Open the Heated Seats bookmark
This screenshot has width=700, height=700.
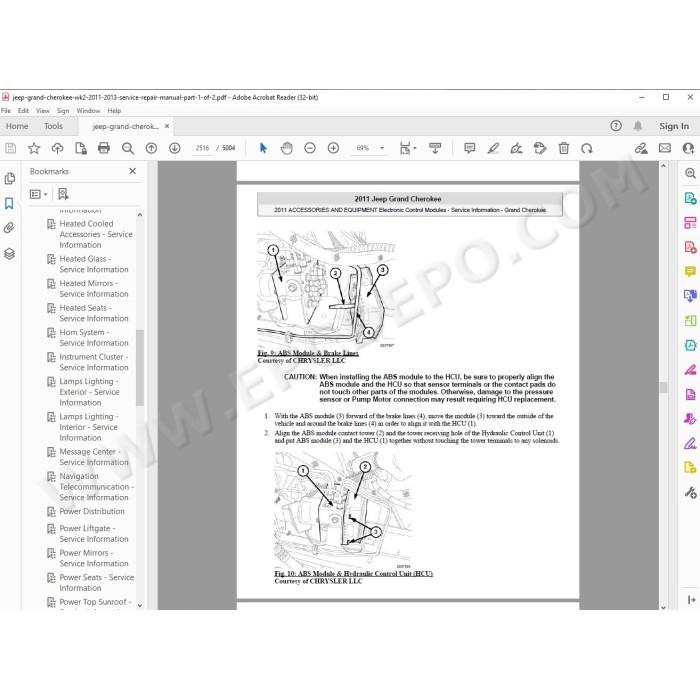(93, 313)
